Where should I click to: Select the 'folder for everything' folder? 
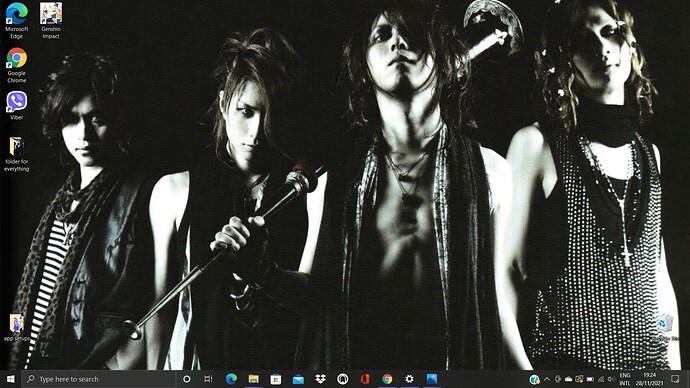[17, 154]
